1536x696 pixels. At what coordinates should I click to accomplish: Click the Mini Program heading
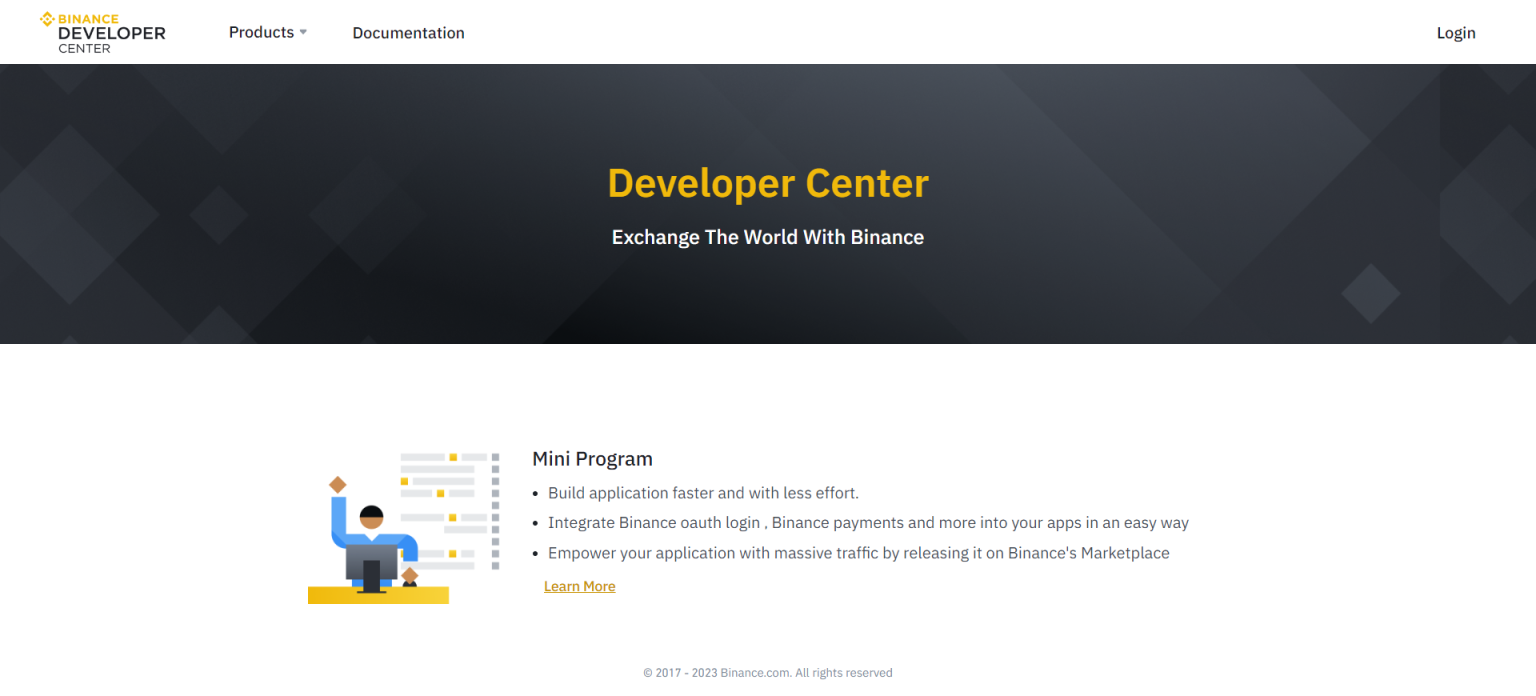point(592,459)
